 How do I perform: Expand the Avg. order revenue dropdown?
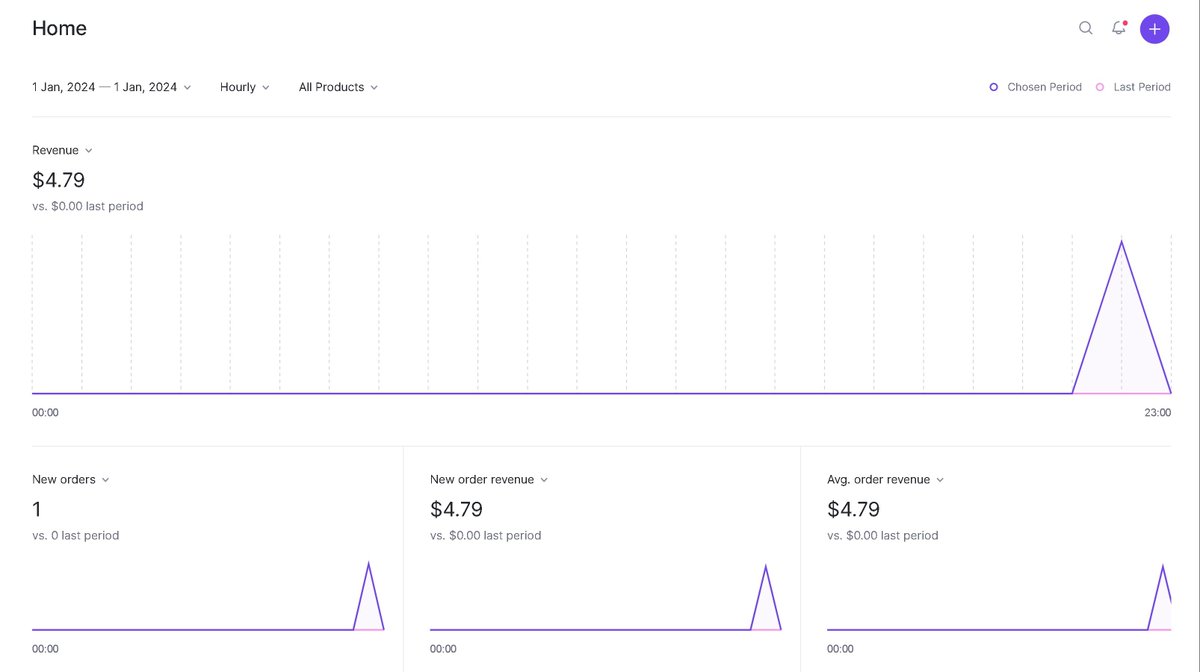coord(886,479)
